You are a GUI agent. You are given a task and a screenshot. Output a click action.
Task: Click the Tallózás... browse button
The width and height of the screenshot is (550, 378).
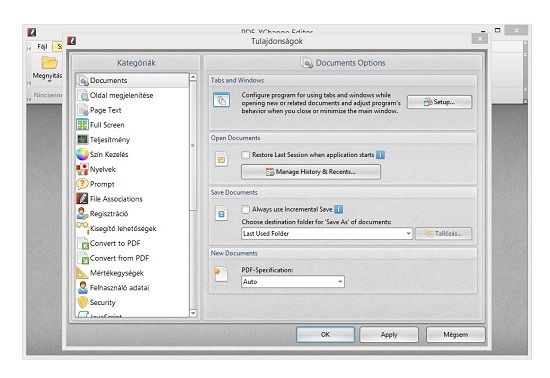444,234
